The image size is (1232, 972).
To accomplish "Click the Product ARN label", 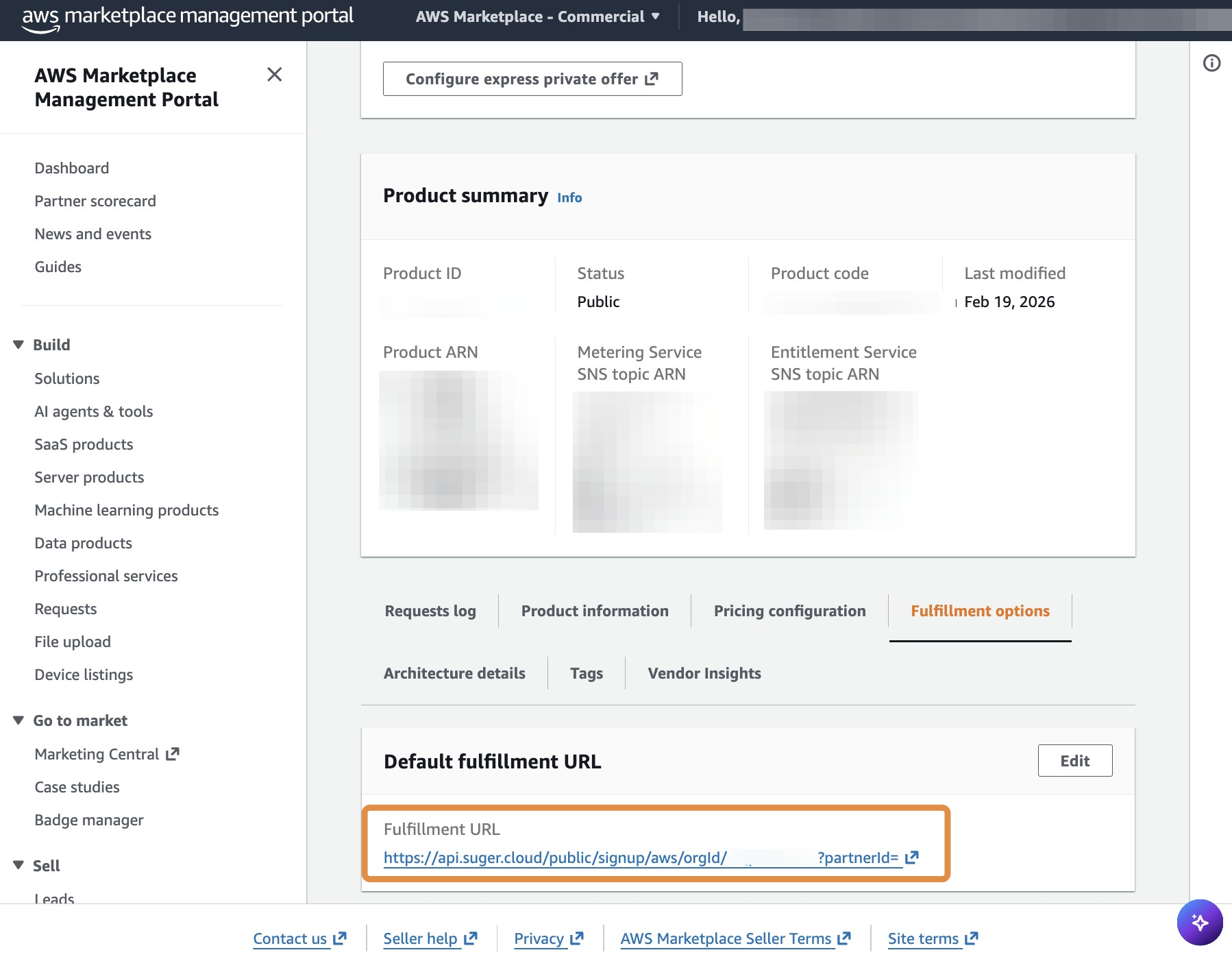I will pyautogui.click(x=430, y=352).
